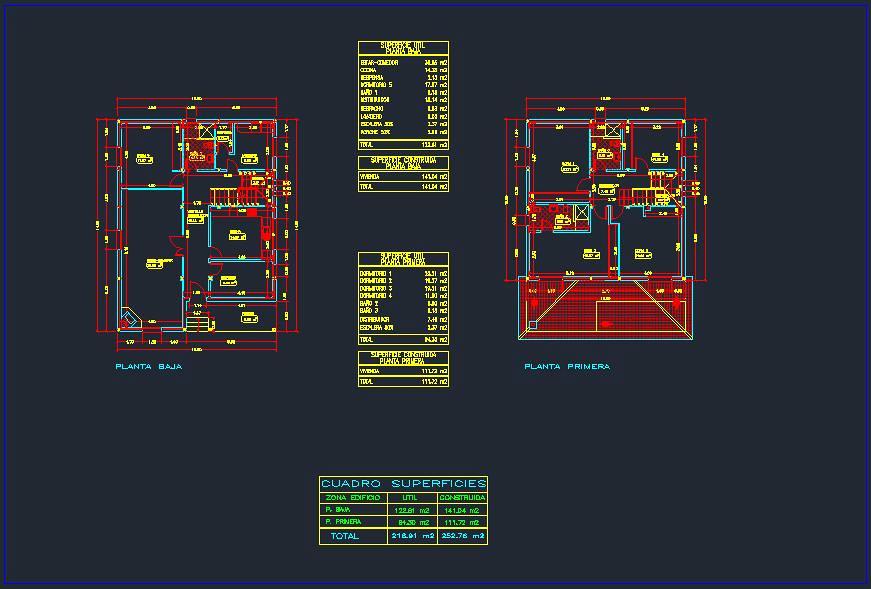Click the ZONA EDIFICIO column header

pyautogui.click(x=352, y=497)
